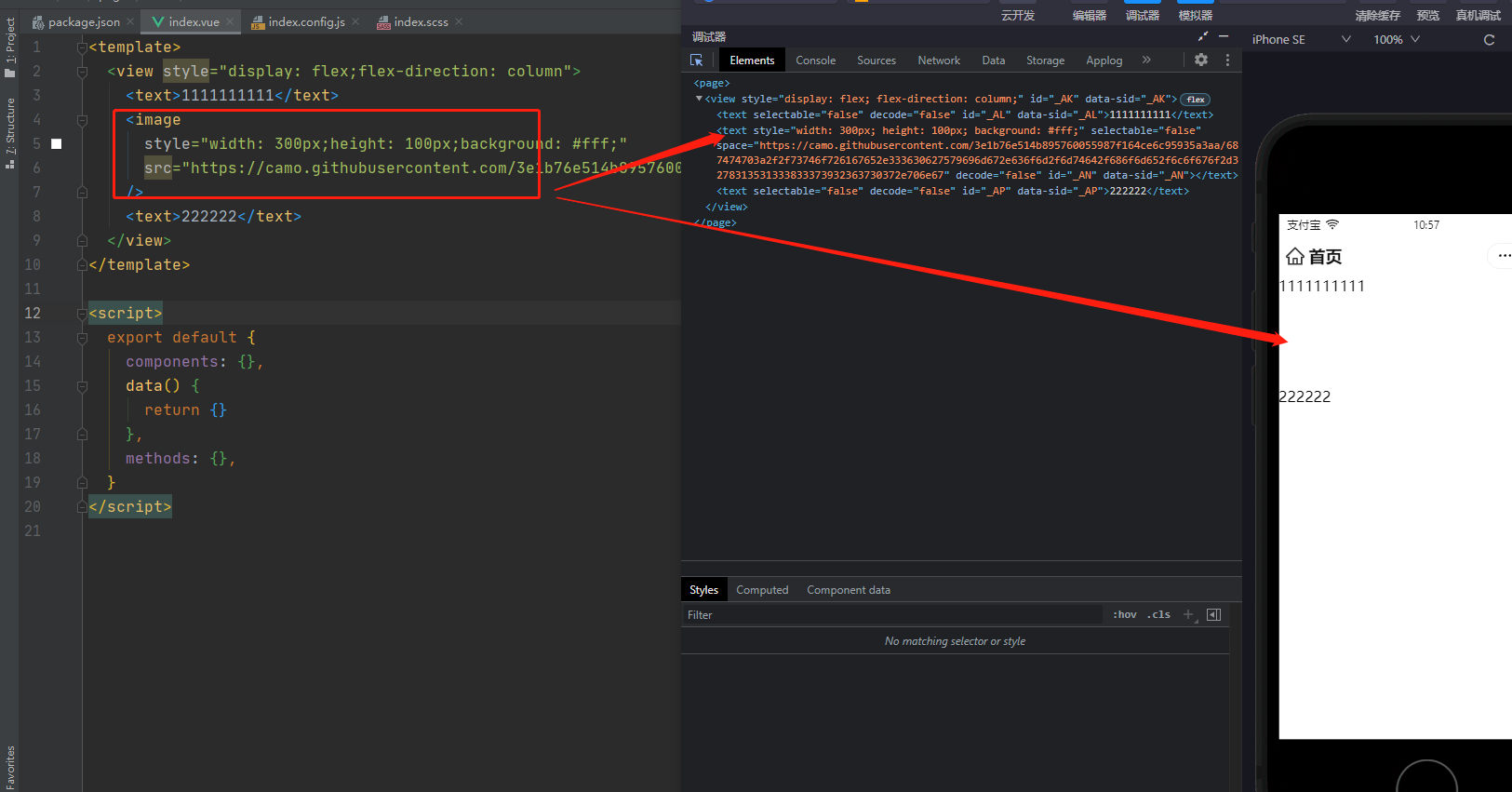Open the simulator page three-dot menu
Screen dimensions: 1512x792
coord(1504,255)
